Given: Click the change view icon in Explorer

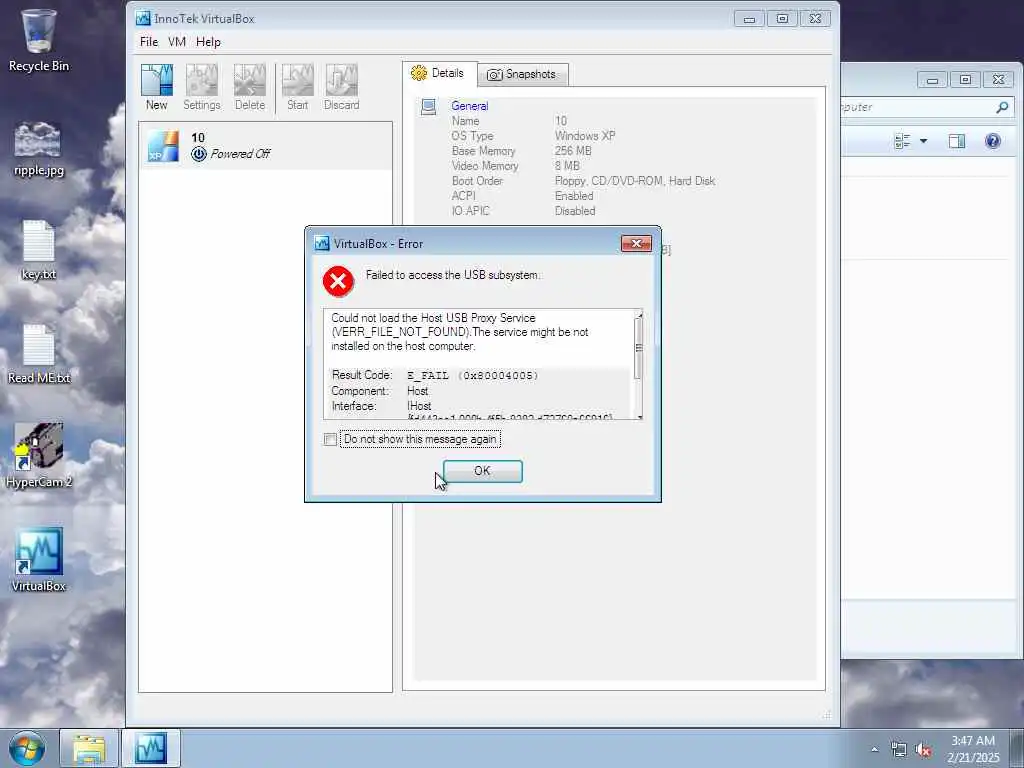Looking at the screenshot, I should coord(903,141).
